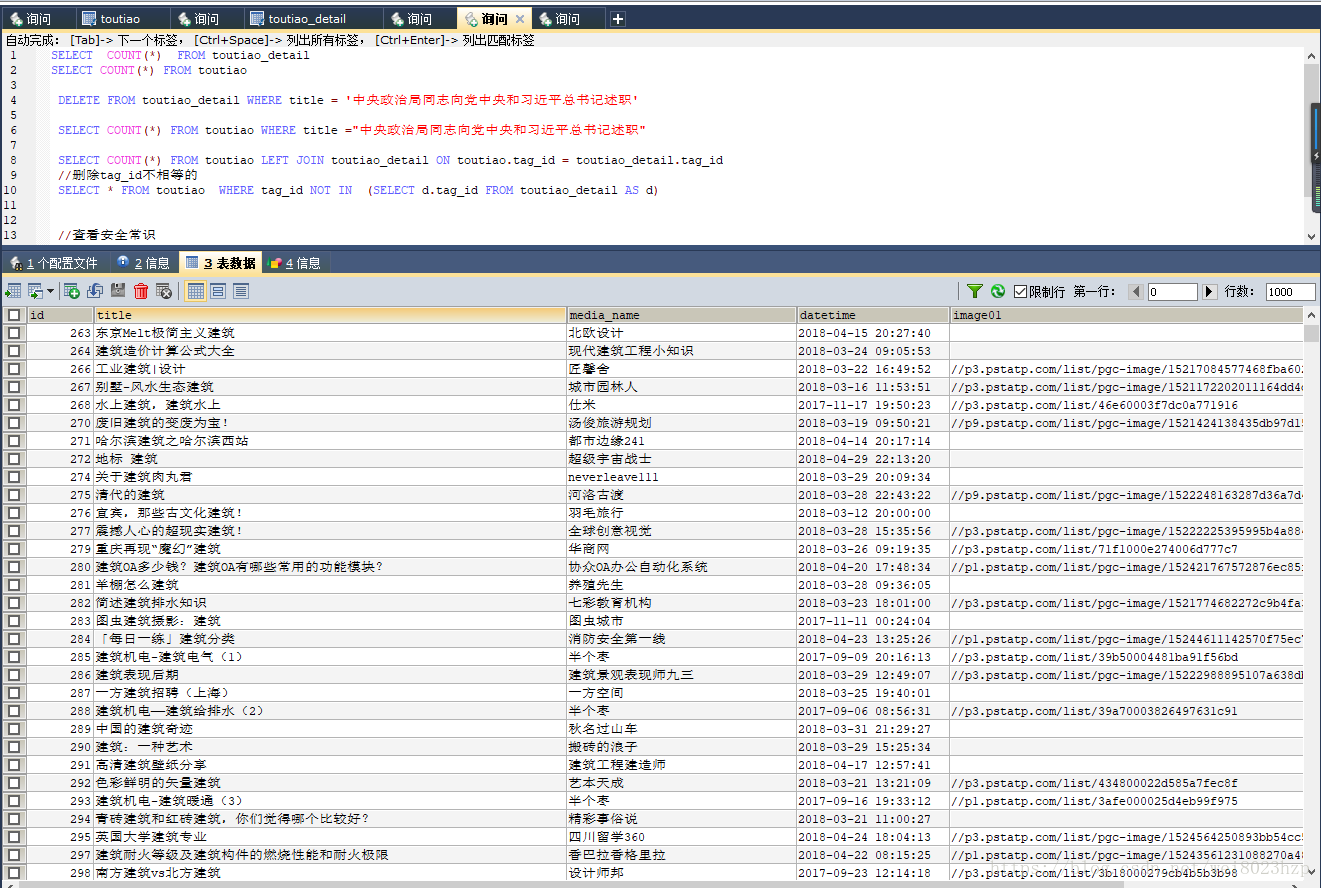Cancel pending changes icon
1321x888 pixels.
164,291
